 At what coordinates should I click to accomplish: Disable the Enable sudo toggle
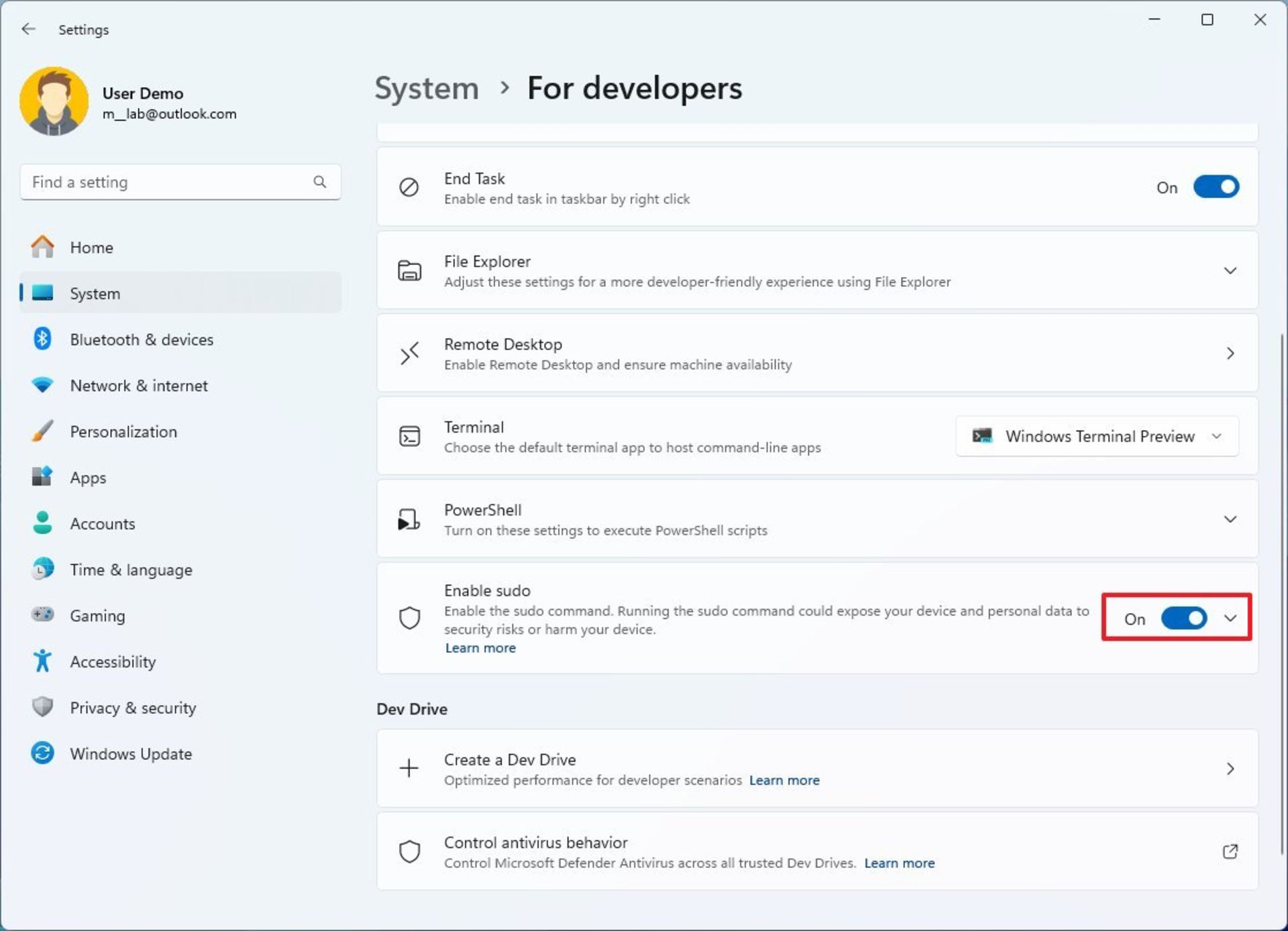tap(1183, 619)
